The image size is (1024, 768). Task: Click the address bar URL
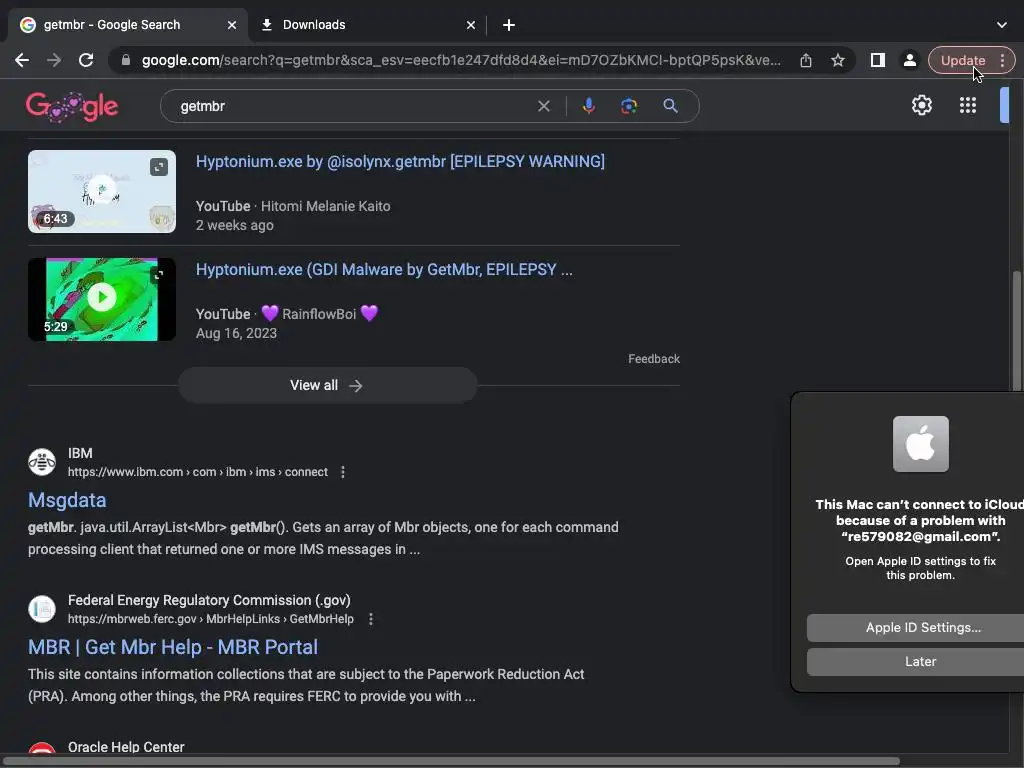(x=461, y=60)
